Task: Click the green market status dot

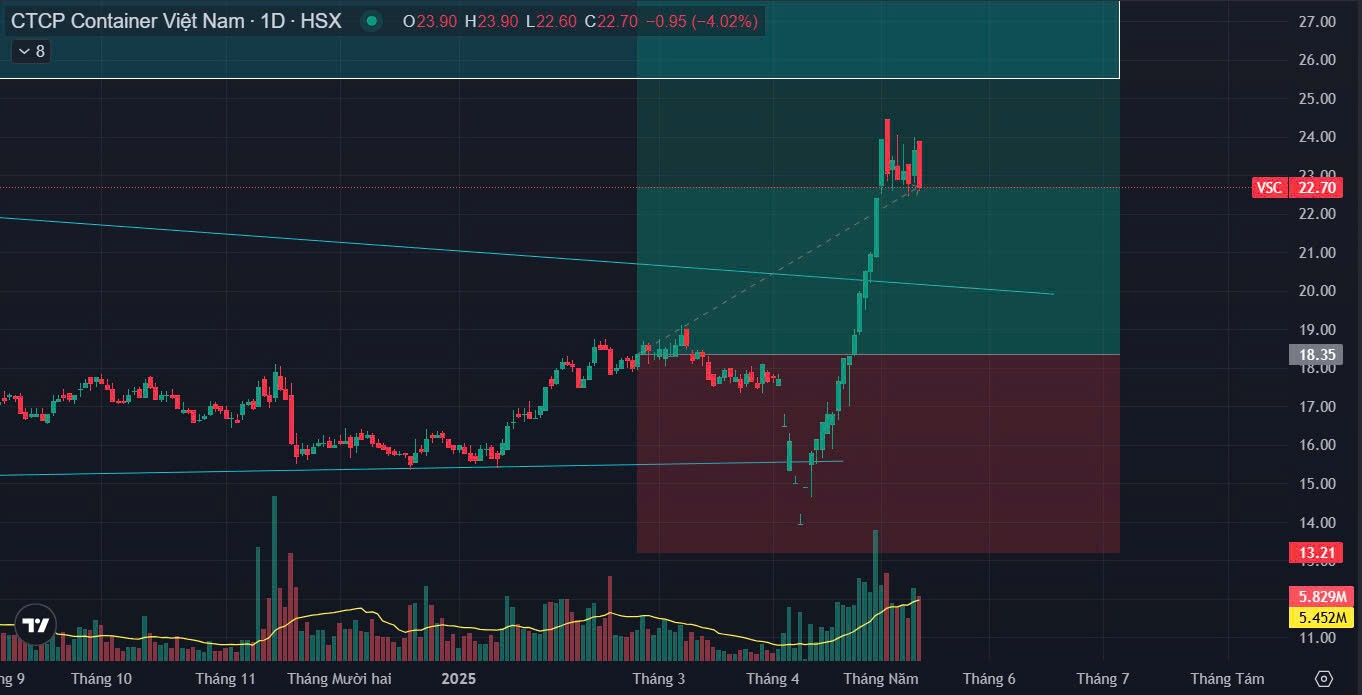Action: pyautogui.click(x=372, y=21)
